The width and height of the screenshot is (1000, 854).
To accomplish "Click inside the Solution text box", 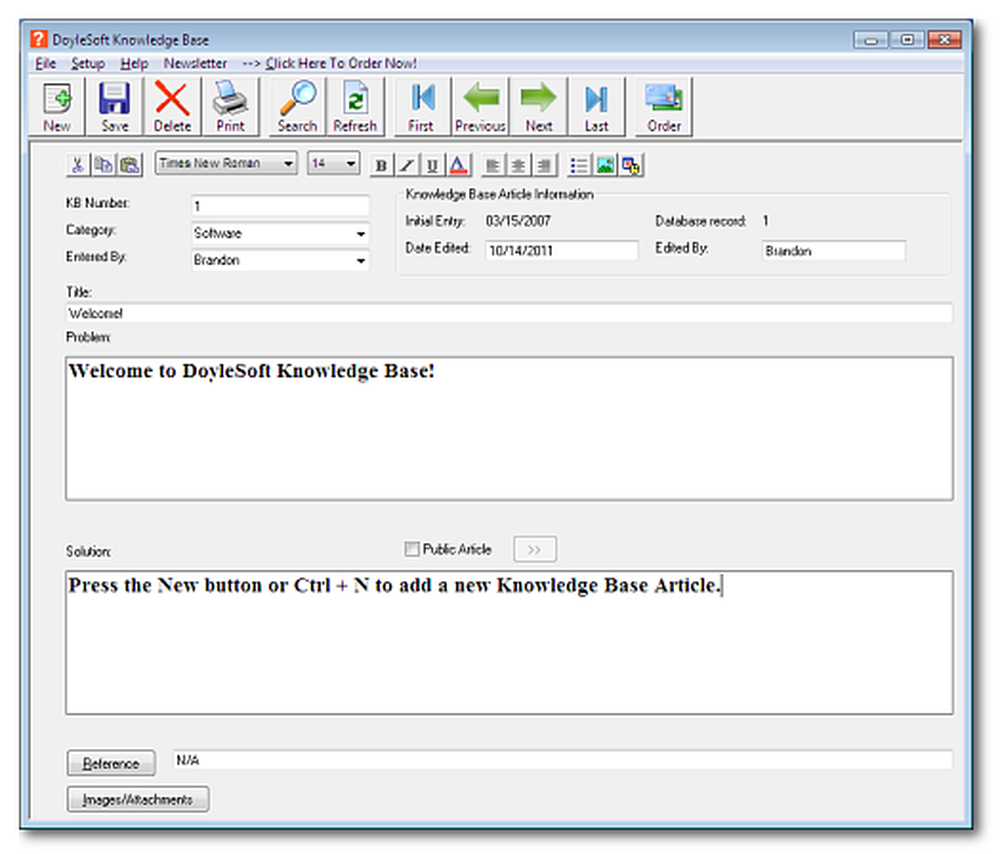I will click(x=510, y=643).
